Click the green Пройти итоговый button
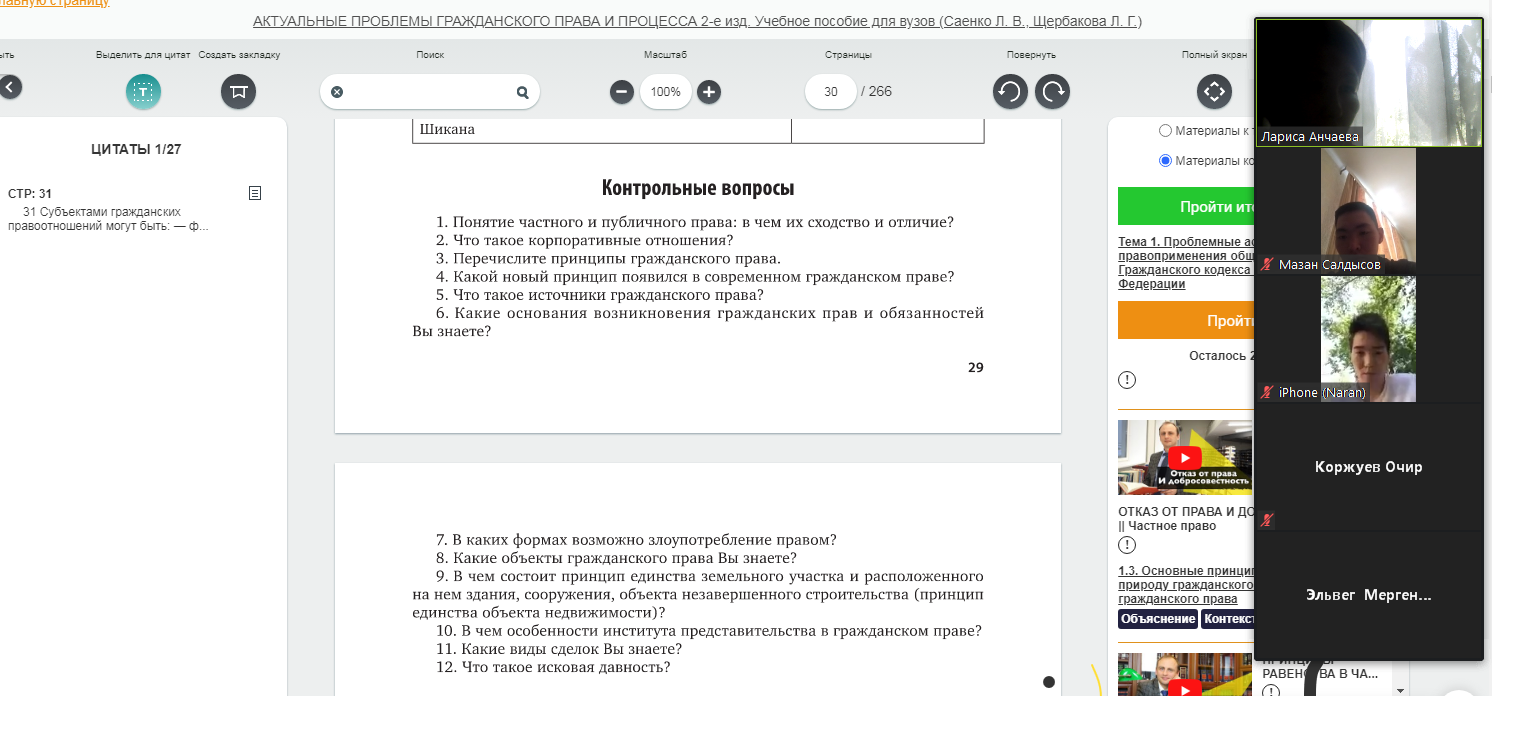The width and height of the screenshot is (1514, 750). click(1186, 207)
